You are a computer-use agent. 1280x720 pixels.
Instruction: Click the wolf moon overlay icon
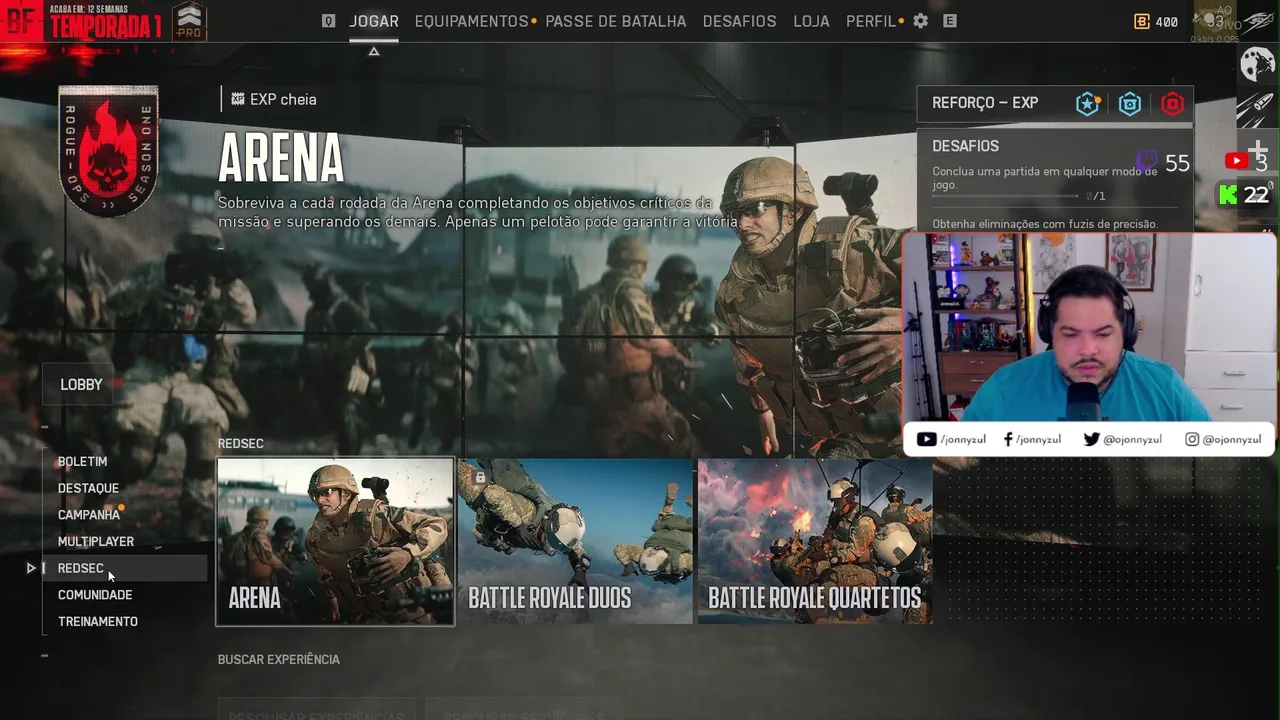coord(1258,65)
